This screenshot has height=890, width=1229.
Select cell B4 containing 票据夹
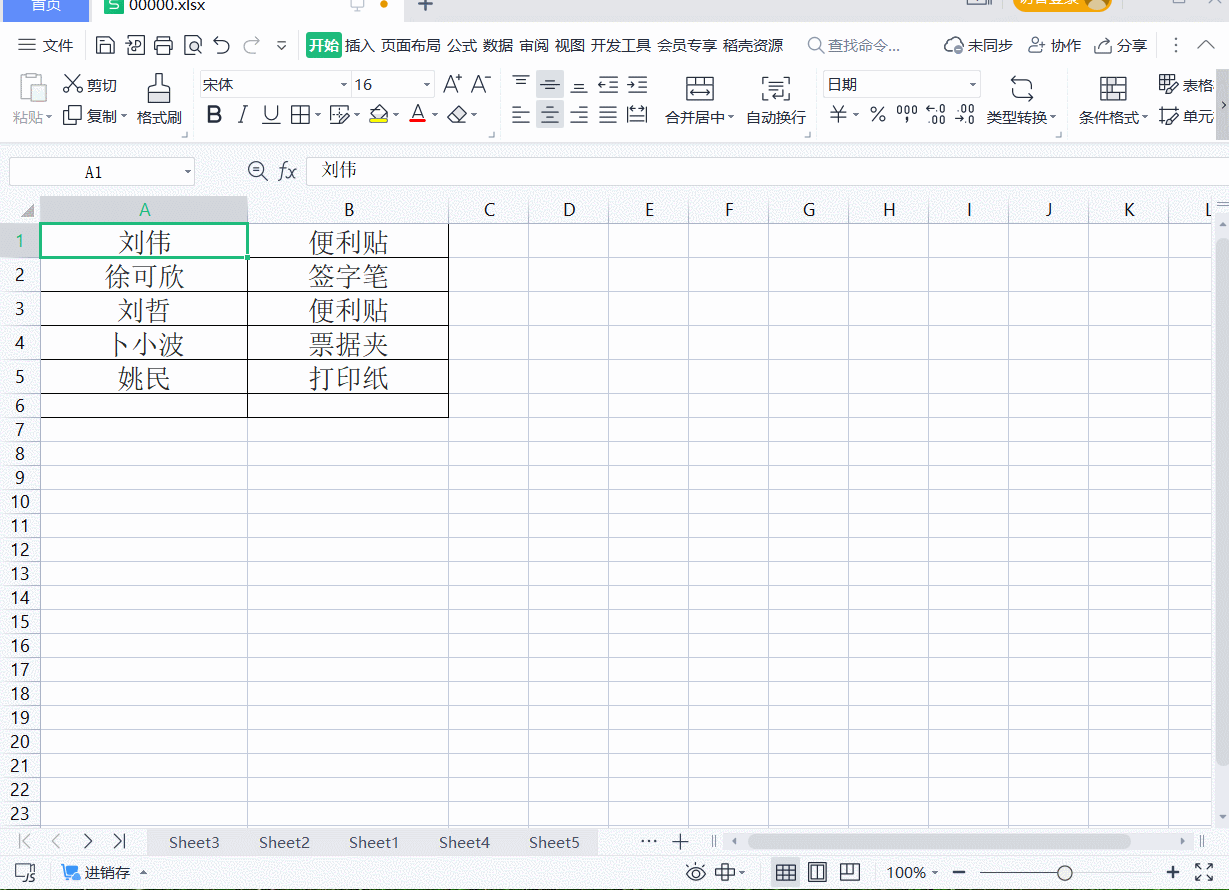coord(348,344)
